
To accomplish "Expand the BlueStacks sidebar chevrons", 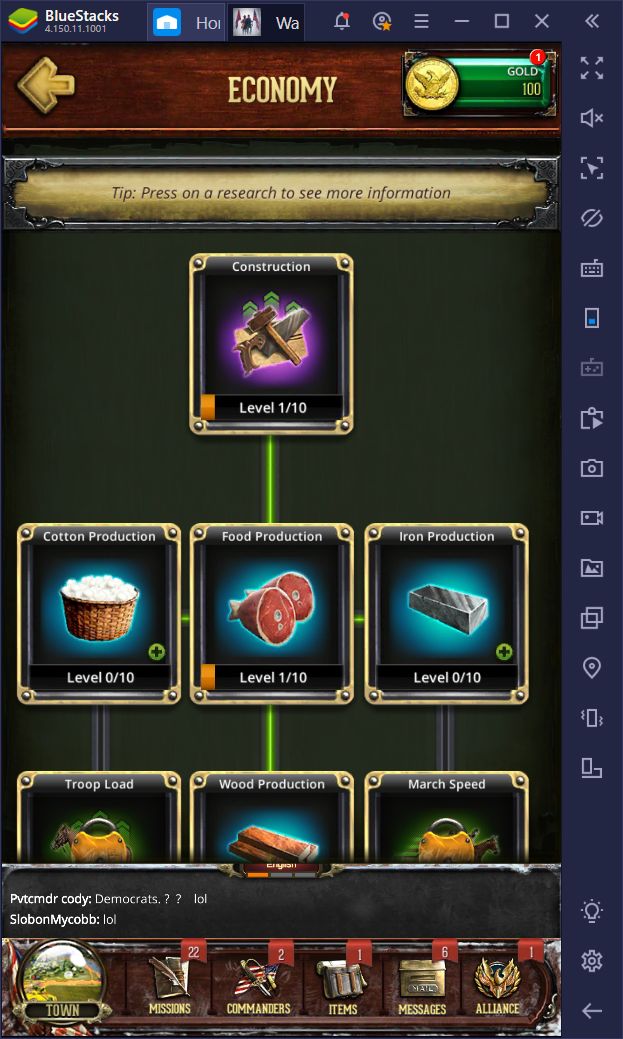I will [x=592, y=21].
